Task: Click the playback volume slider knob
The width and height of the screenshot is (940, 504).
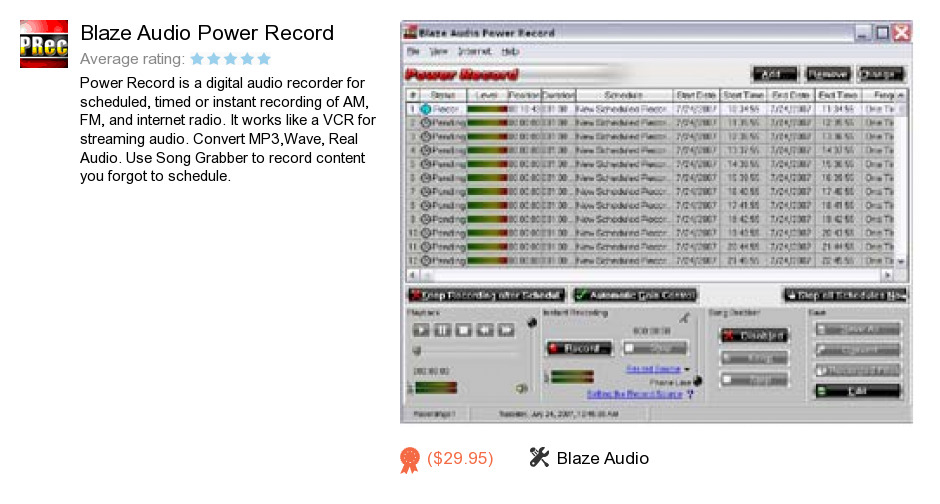Action: 531,324
